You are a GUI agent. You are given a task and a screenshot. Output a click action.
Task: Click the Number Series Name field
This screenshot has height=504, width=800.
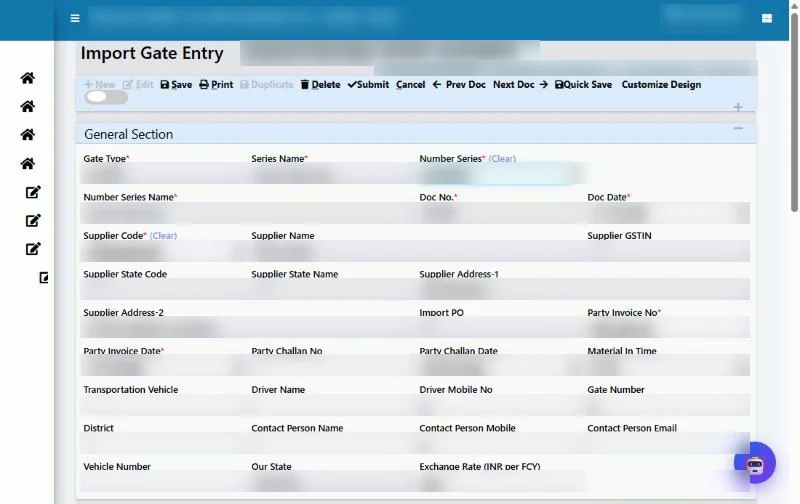[x=247, y=213]
